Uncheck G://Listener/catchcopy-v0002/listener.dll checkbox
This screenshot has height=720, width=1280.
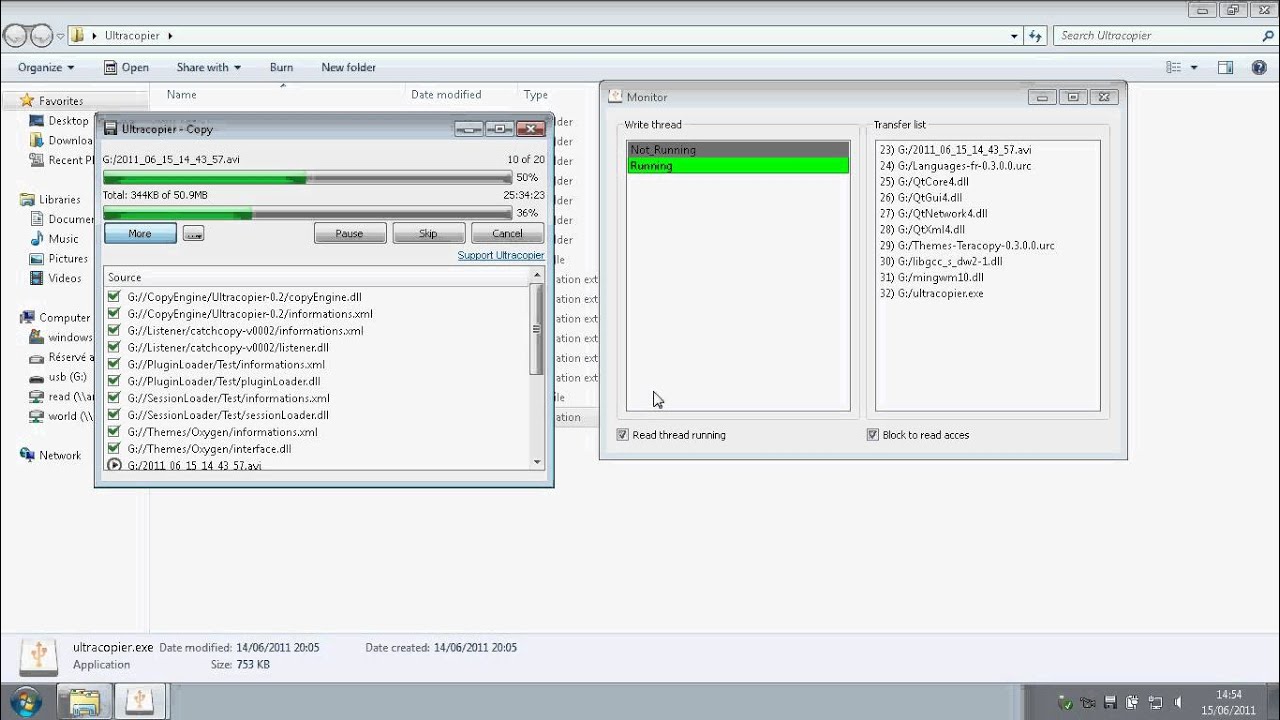tap(114, 348)
